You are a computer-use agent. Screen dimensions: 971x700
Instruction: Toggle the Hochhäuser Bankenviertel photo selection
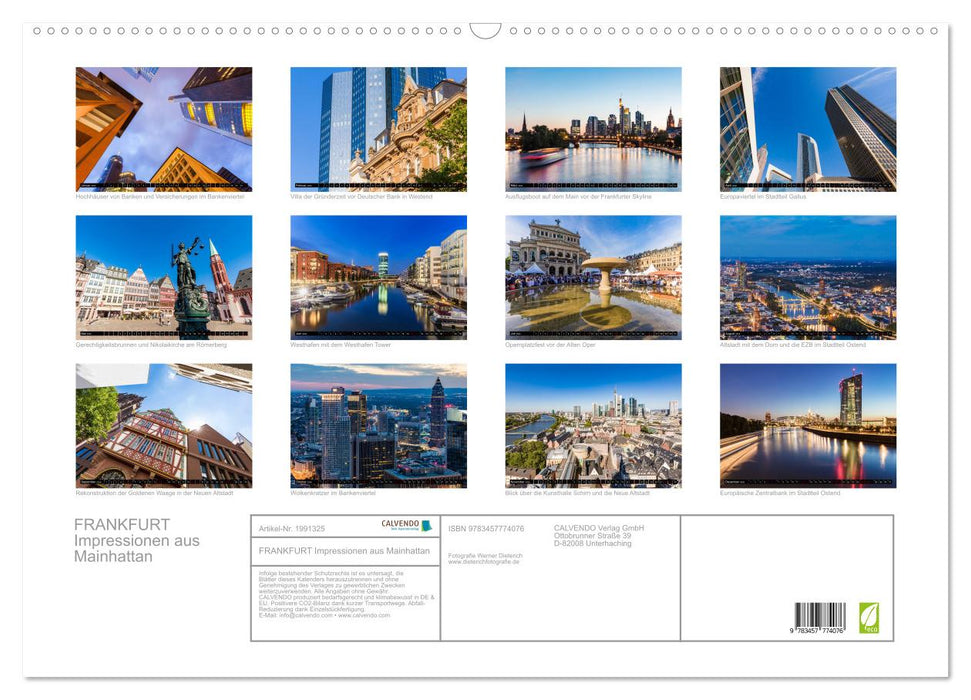pos(162,130)
